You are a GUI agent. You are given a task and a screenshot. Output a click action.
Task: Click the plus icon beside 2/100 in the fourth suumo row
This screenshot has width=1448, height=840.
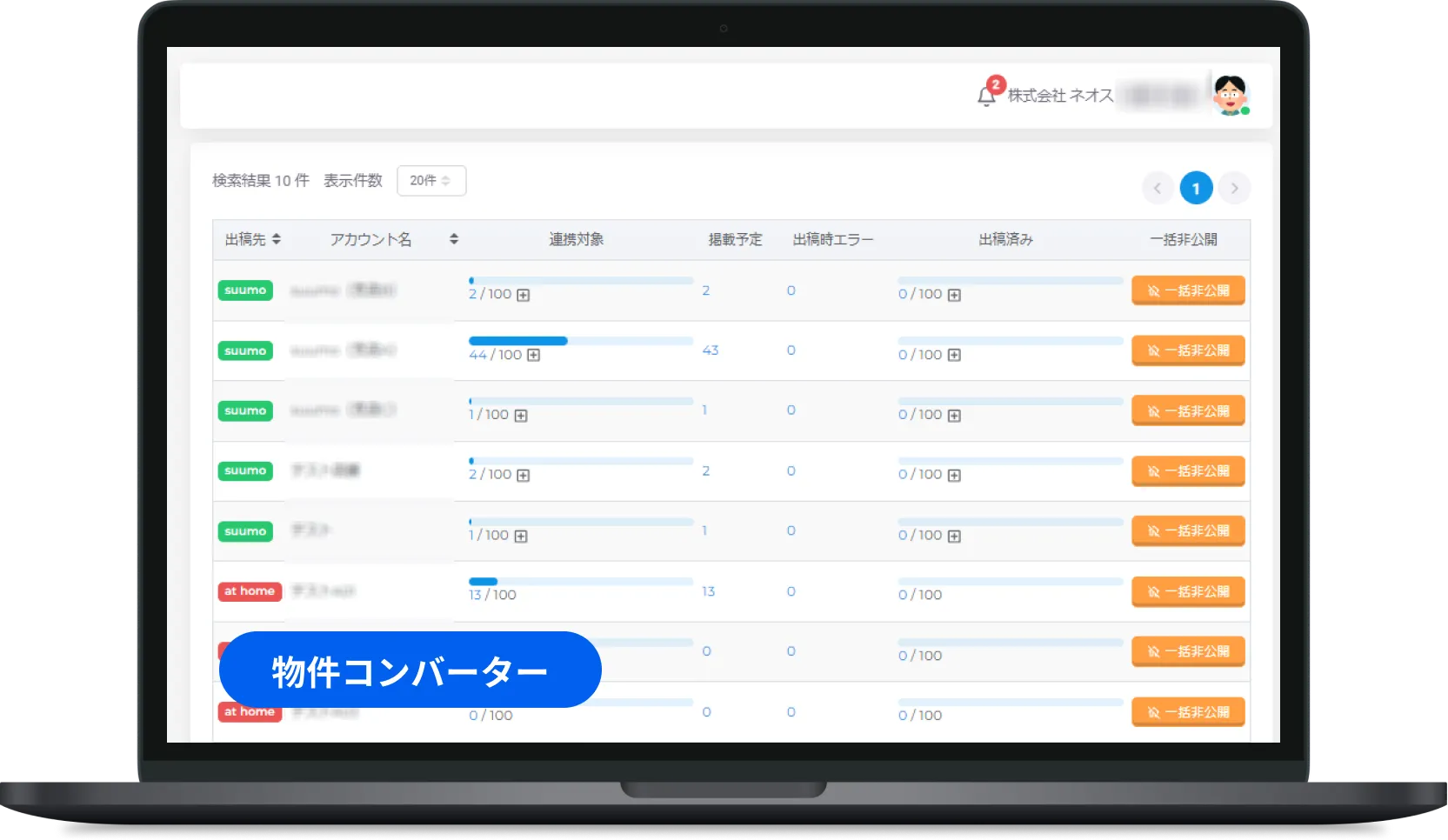point(524,476)
